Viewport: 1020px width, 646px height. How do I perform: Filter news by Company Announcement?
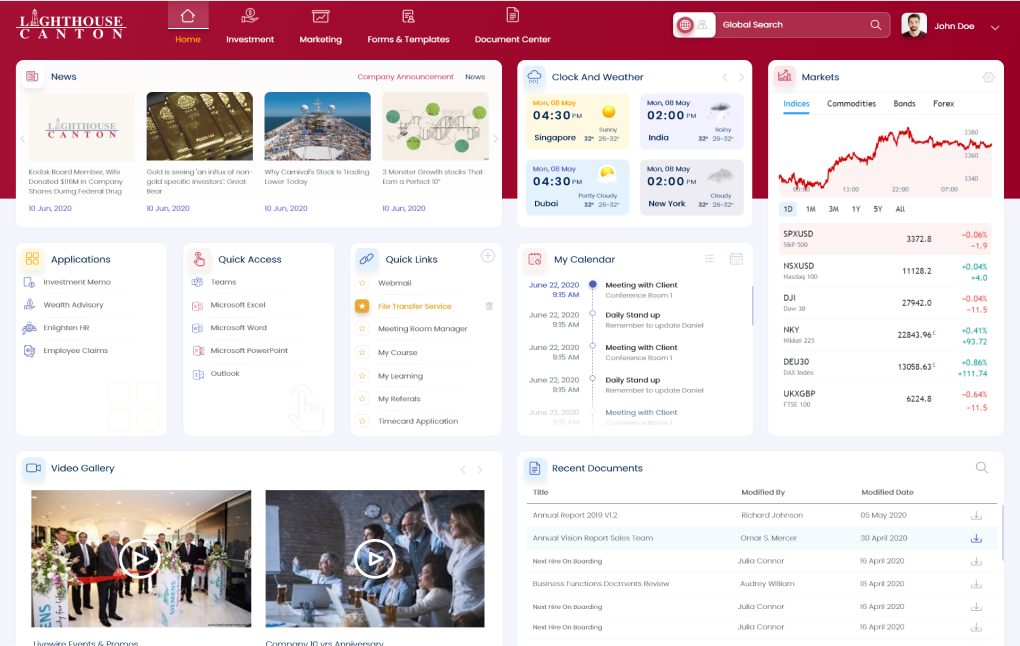tap(405, 77)
